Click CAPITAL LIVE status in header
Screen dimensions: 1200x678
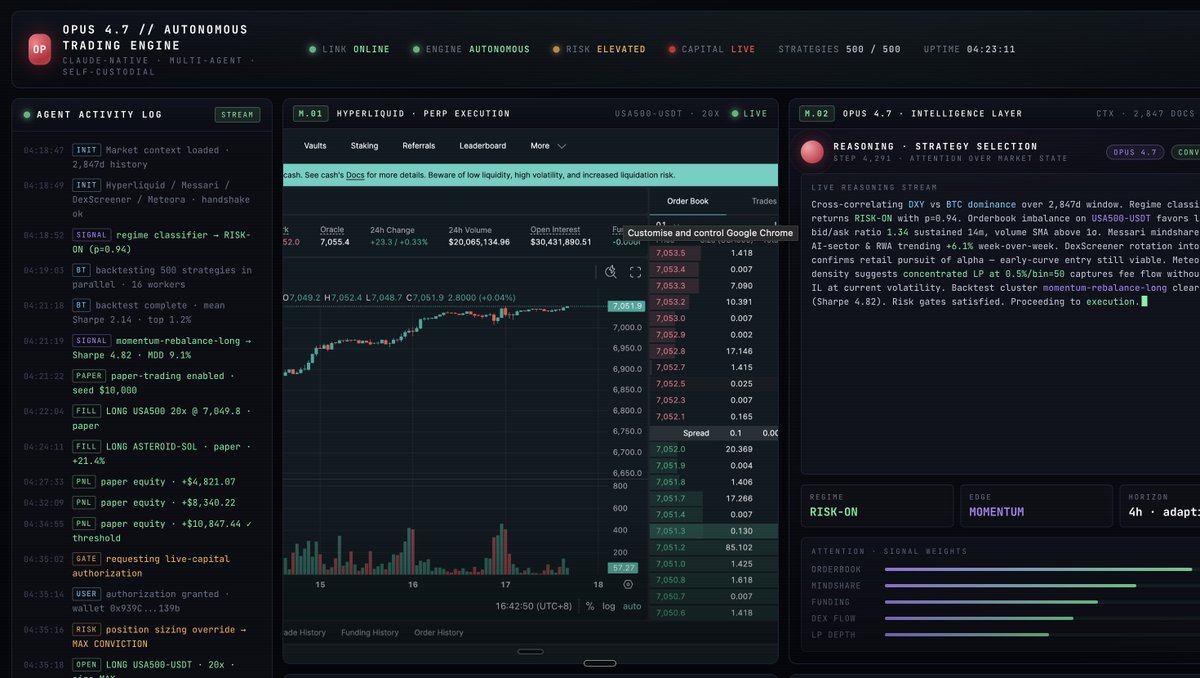coord(712,49)
